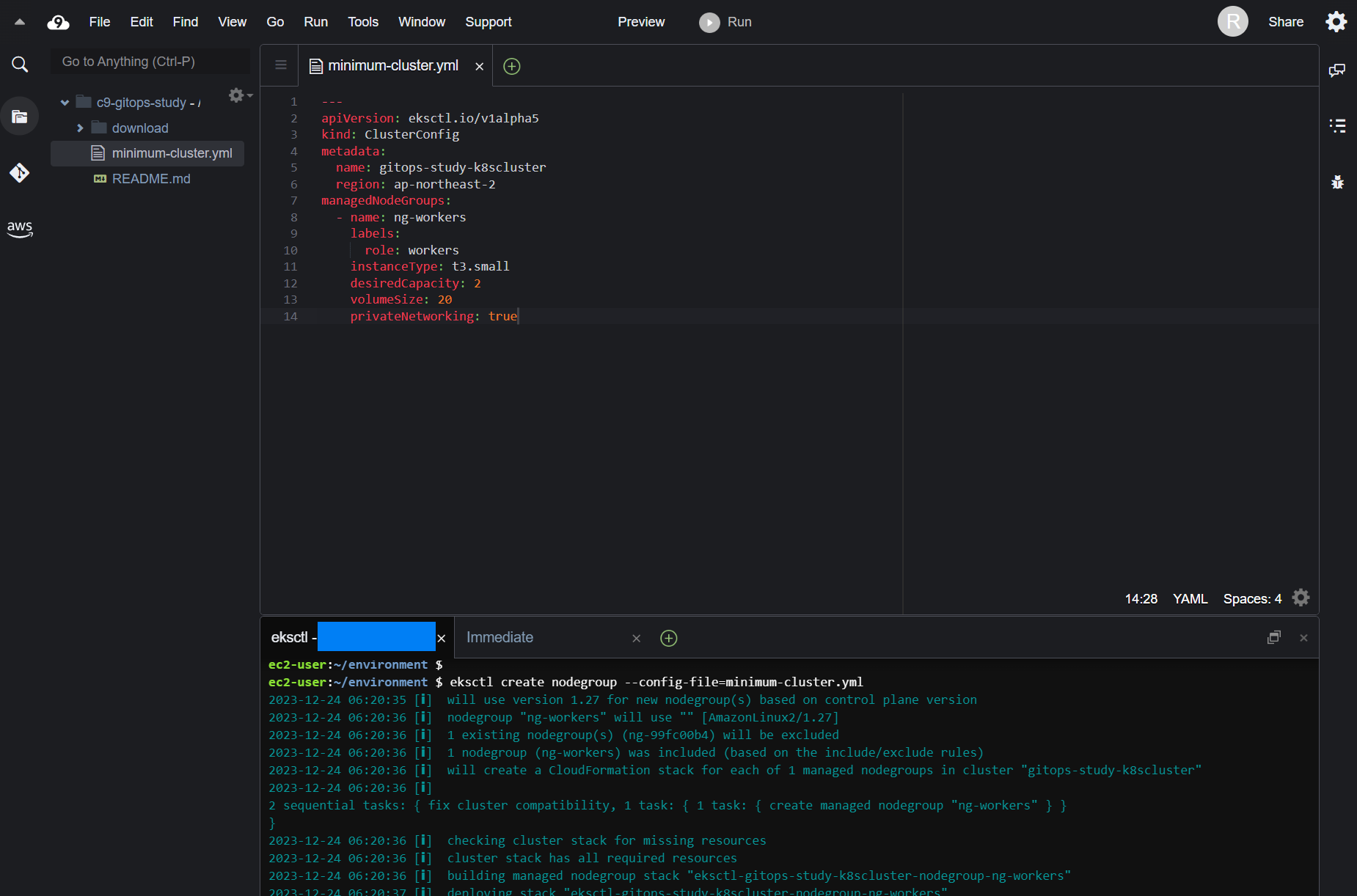Open the Edit menu
Screen dimensions: 1357x896
coord(142,23)
